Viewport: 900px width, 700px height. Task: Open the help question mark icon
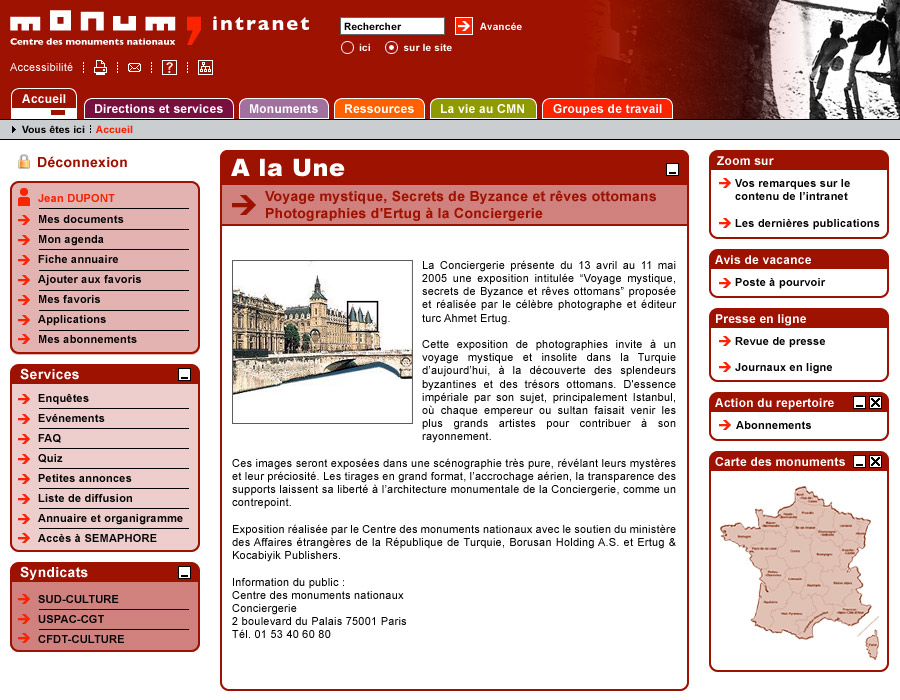[x=169, y=68]
